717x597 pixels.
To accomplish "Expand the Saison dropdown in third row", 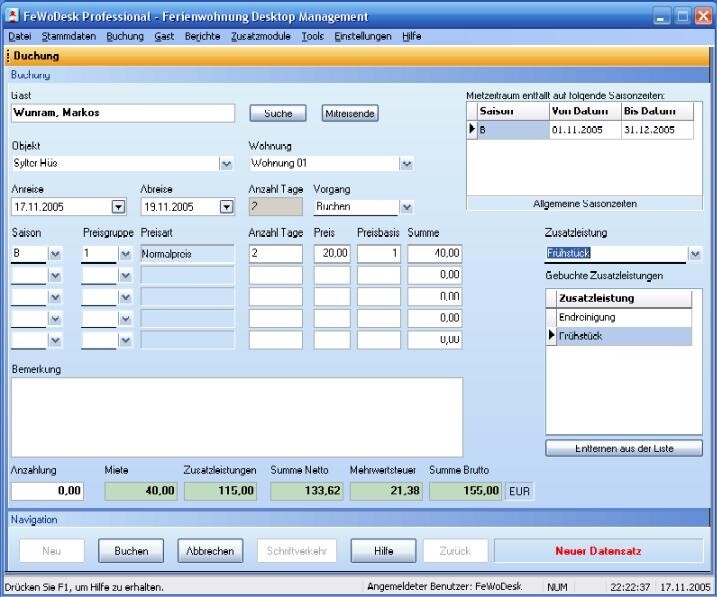I will coord(55,297).
